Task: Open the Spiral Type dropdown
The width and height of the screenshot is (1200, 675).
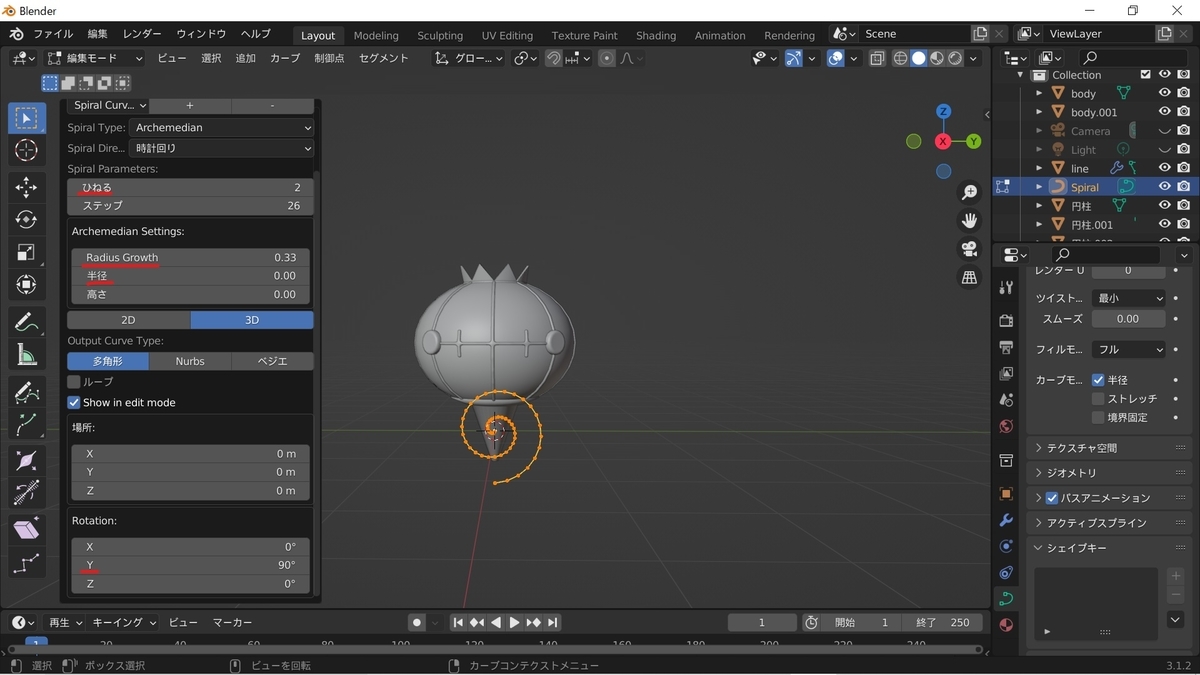Action: [x=222, y=127]
